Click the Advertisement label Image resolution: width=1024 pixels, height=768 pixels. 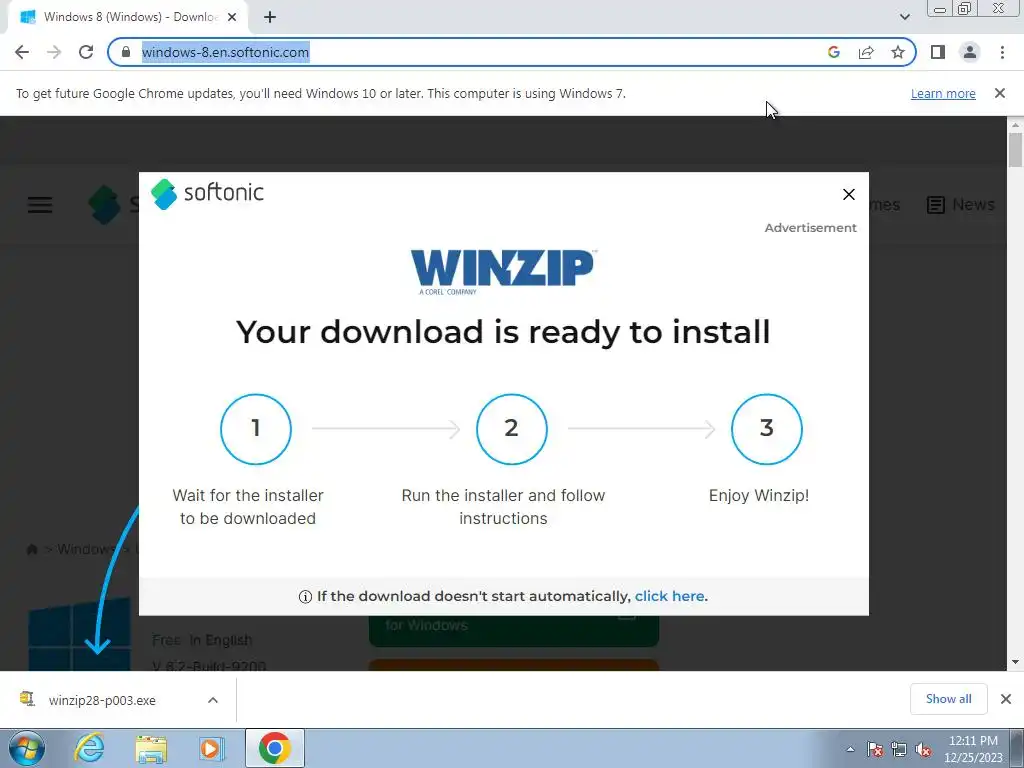click(810, 228)
